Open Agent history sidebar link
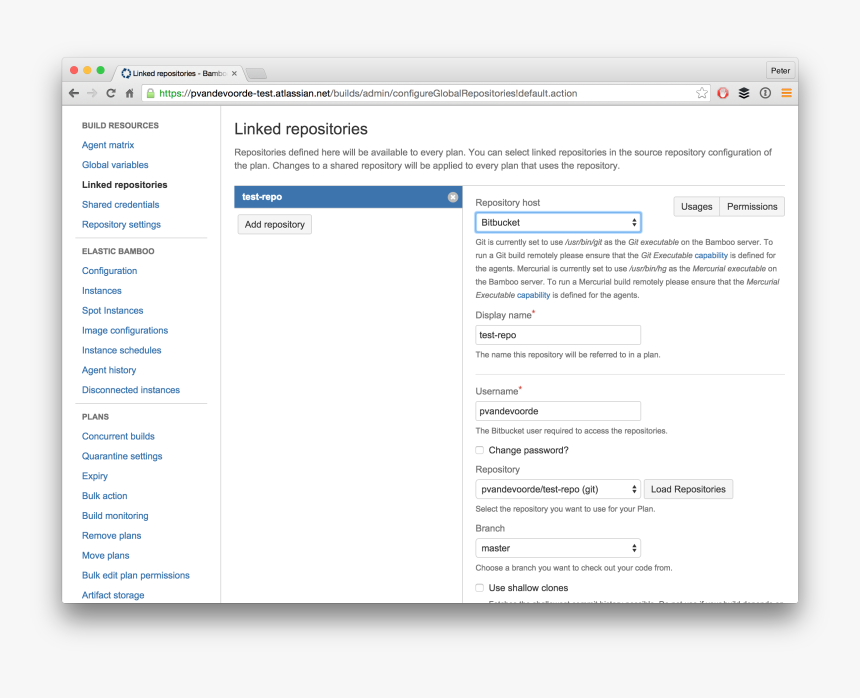This screenshot has width=860, height=698. pyautogui.click(x=109, y=370)
